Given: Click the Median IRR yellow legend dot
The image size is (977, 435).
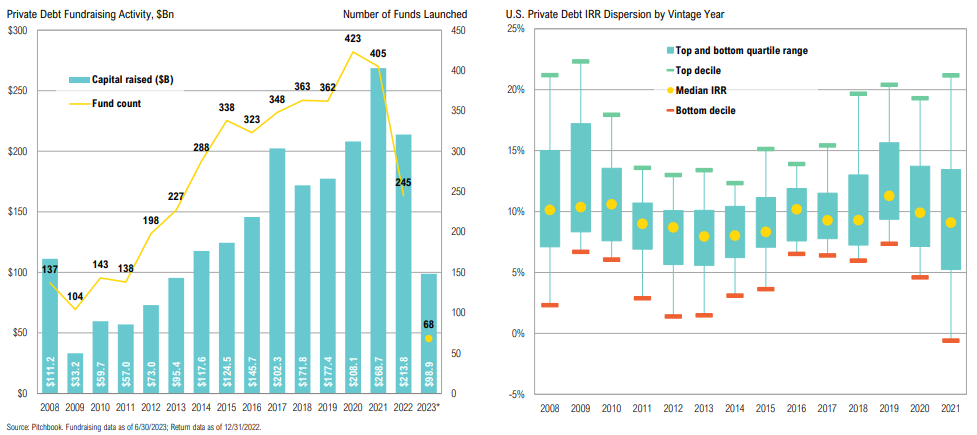Looking at the screenshot, I should [x=671, y=90].
